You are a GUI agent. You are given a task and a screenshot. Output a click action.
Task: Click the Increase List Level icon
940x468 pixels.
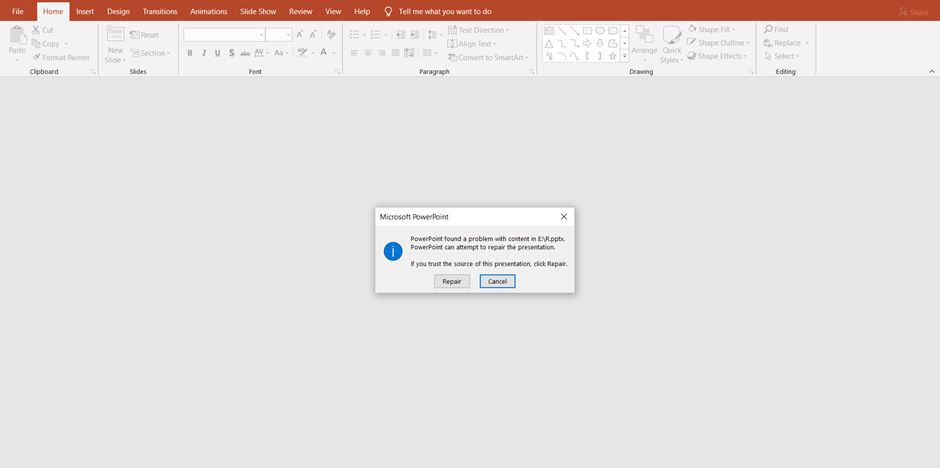point(414,35)
